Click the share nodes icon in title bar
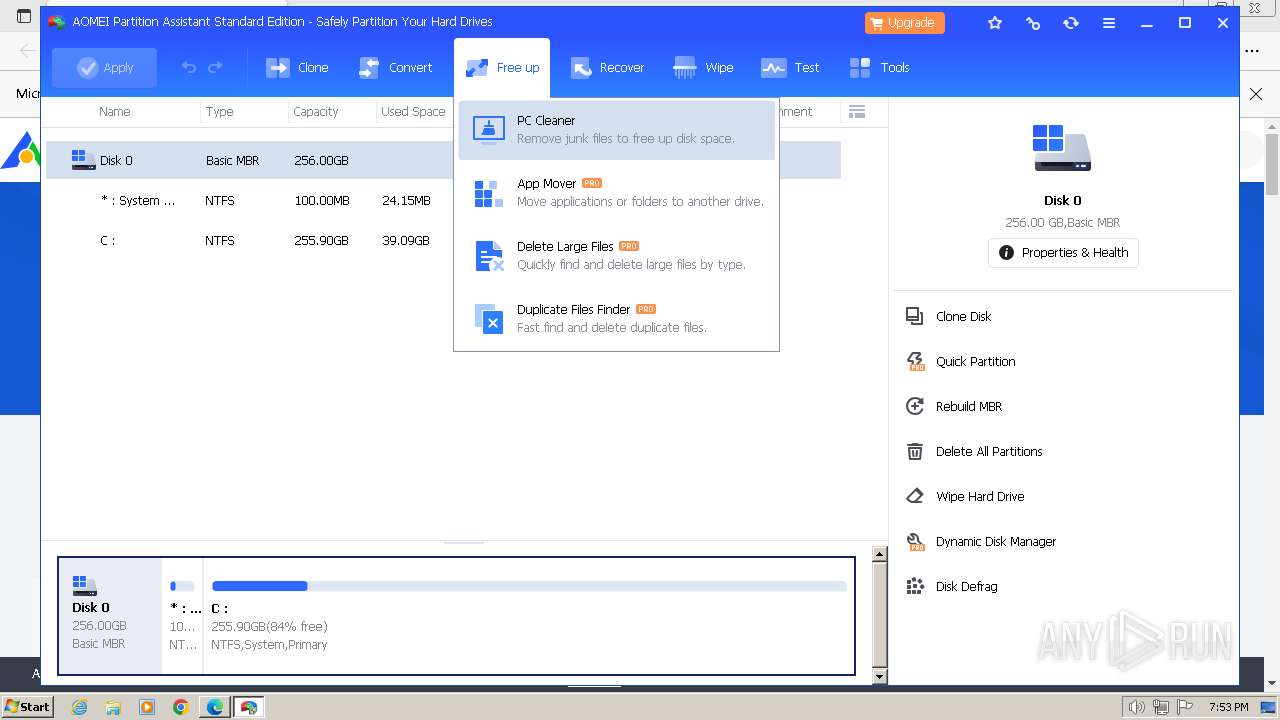Screen dimensions: 1280x720 (x=1033, y=22)
